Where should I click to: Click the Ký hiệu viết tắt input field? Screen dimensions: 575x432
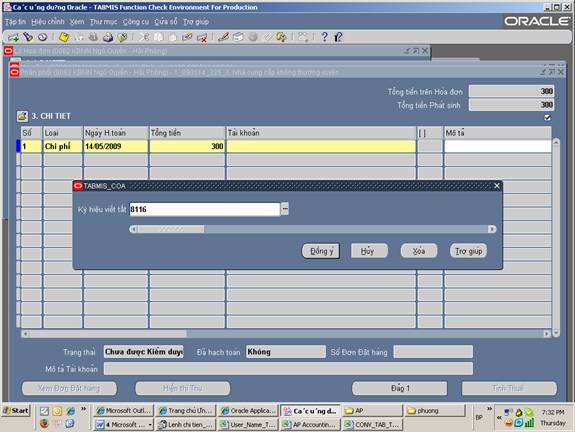[x=205, y=209]
